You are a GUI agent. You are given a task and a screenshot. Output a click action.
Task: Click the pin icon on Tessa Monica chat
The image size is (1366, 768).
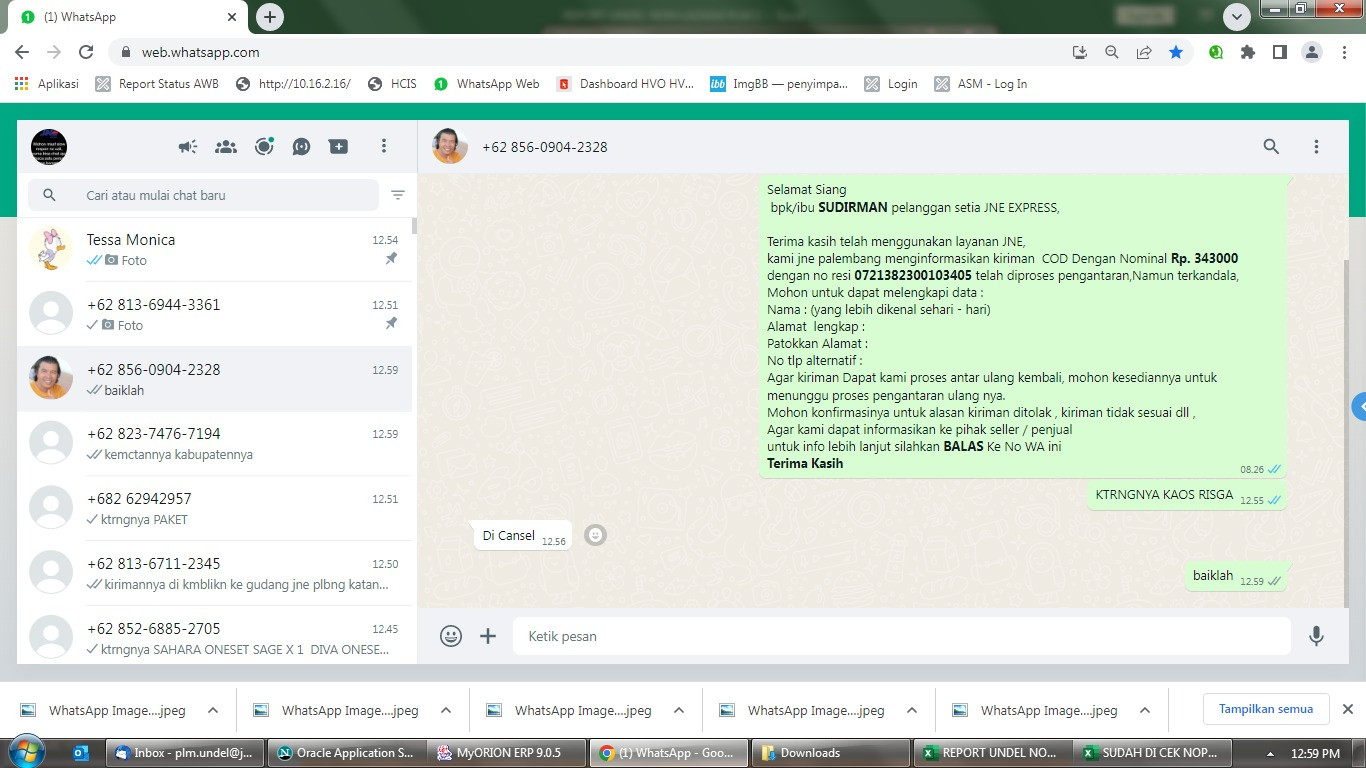[391, 258]
